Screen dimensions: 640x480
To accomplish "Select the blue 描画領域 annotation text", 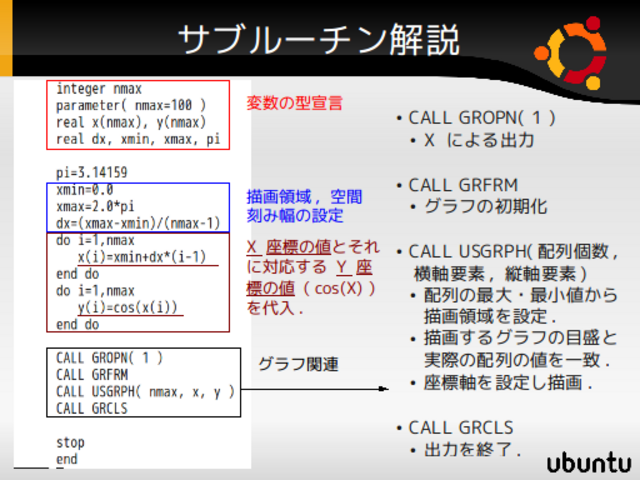I will coord(304,205).
